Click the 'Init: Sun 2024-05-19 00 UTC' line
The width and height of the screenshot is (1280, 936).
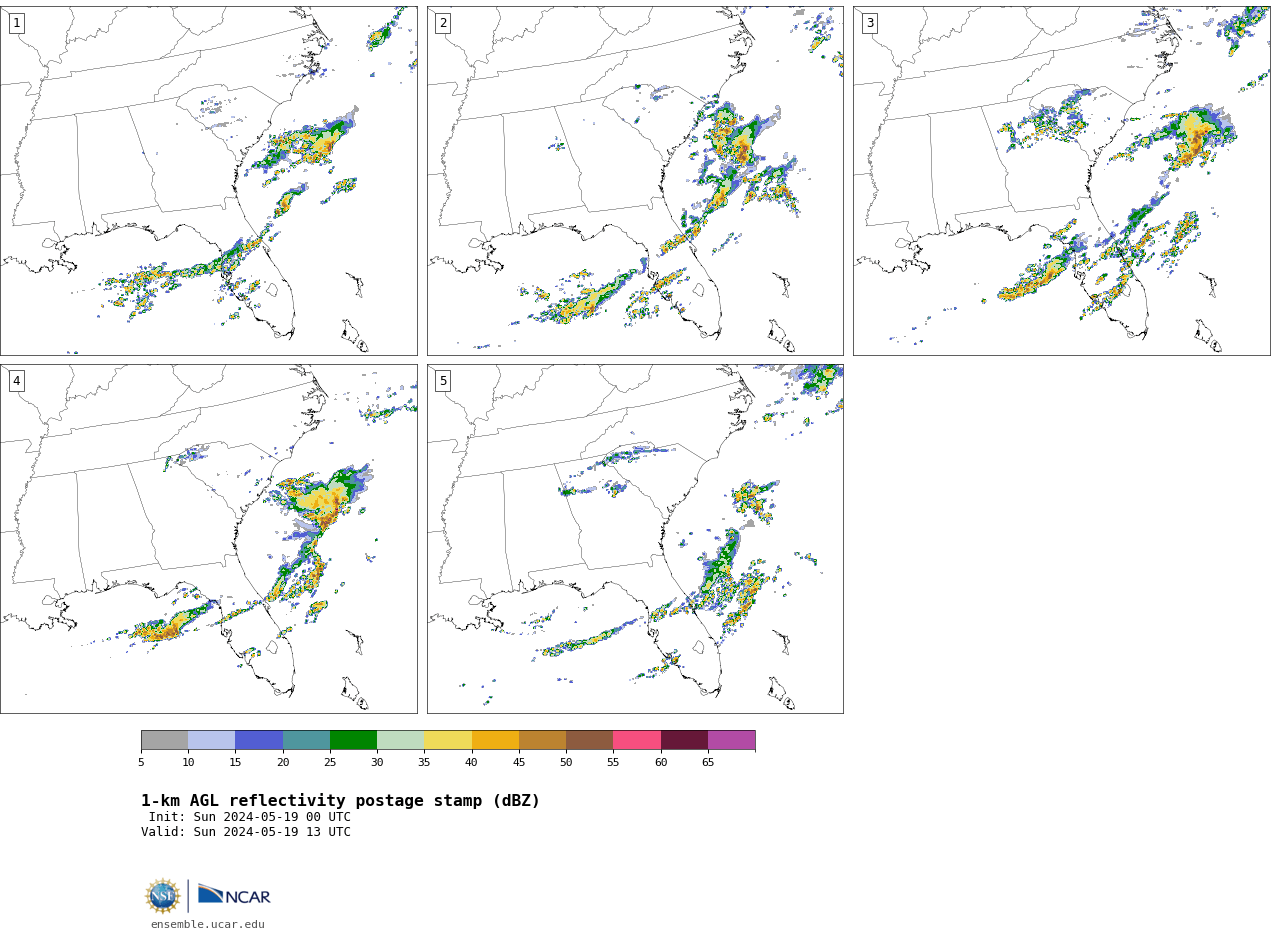[x=250, y=817]
